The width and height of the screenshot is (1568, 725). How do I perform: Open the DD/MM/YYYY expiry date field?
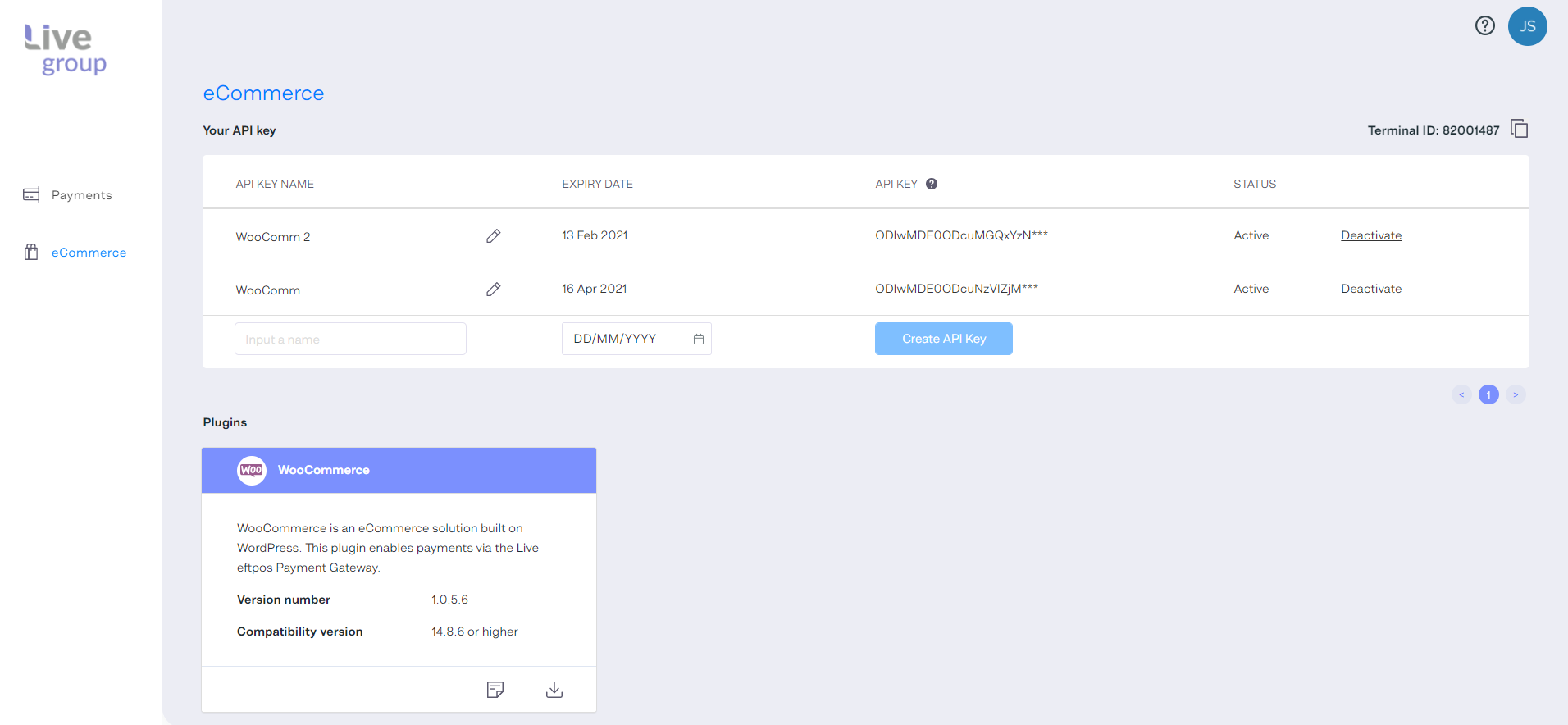coord(636,339)
